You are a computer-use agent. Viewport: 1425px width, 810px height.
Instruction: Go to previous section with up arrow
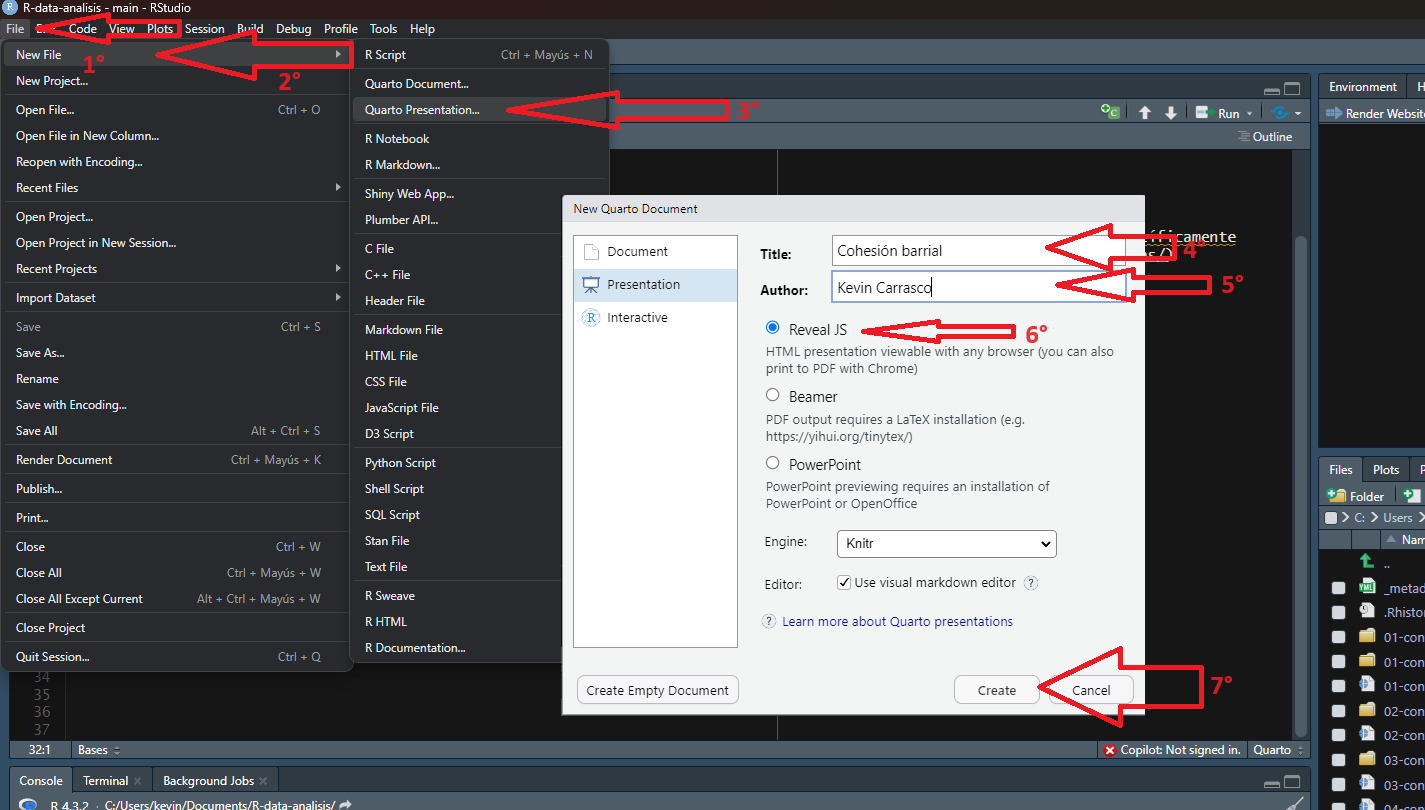point(1145,113)
